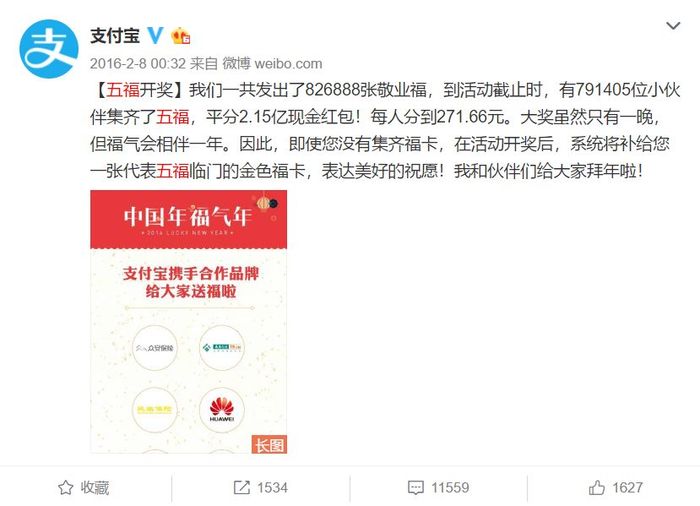Click the membership crown badge icon
Image resolution: width=700 pixels, height=506 pixels.
coord(181,36)
